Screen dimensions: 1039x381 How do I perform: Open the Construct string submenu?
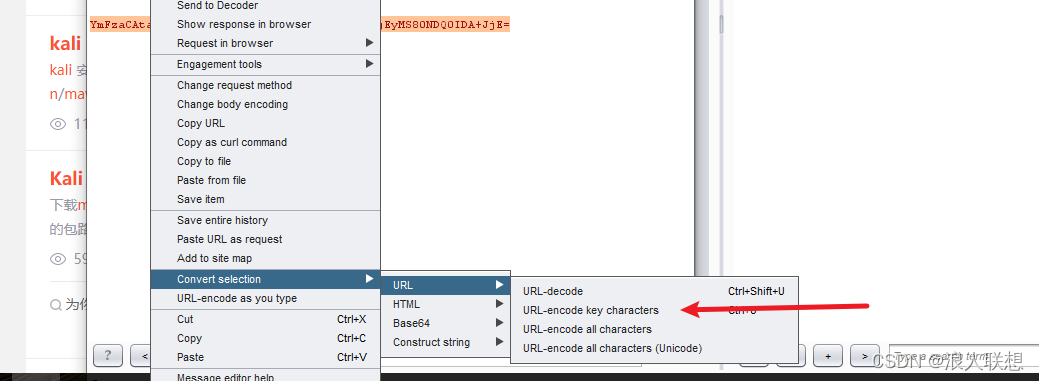click(x=446, y=342)
